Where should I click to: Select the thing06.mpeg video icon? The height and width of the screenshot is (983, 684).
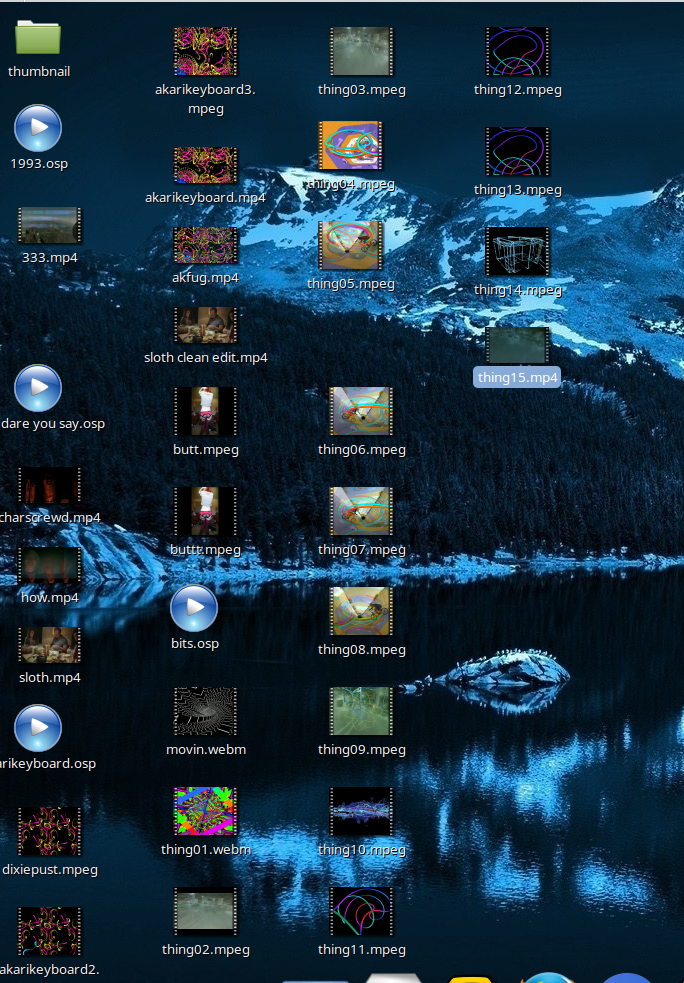pyautogui.click(x=362, y=411)
